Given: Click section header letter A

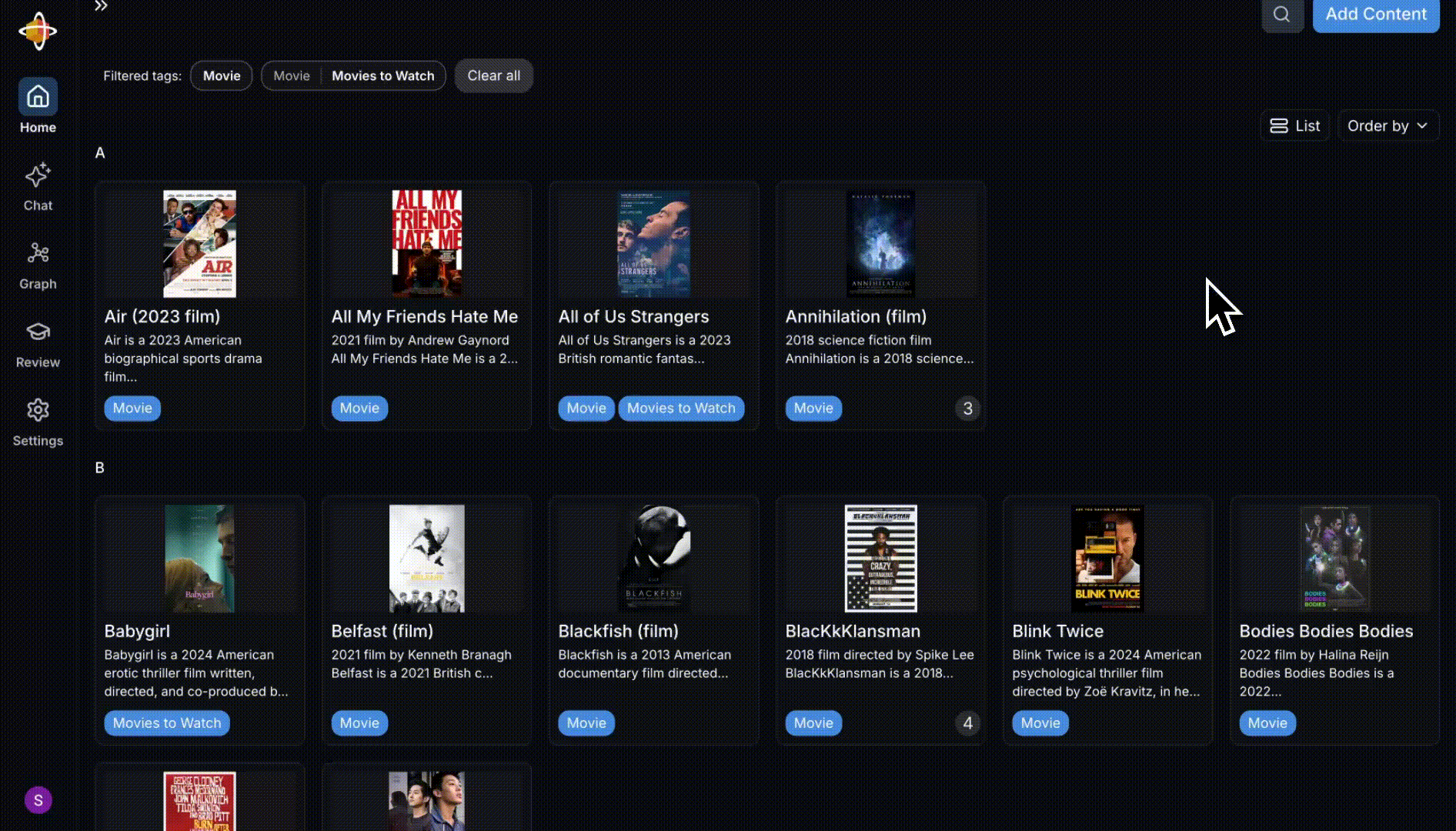Looking at the screenshot, I should (100, 153).
